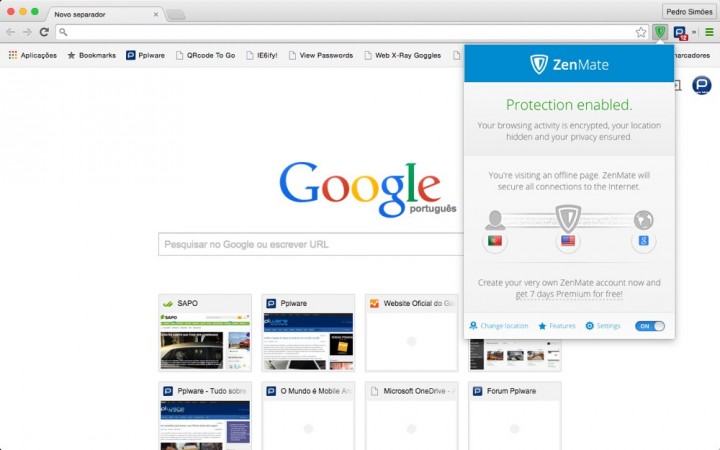The width and height of the screenshot is (720, 450).
Task: Open the Aplicações apps grid
Action: click(33, 55)
